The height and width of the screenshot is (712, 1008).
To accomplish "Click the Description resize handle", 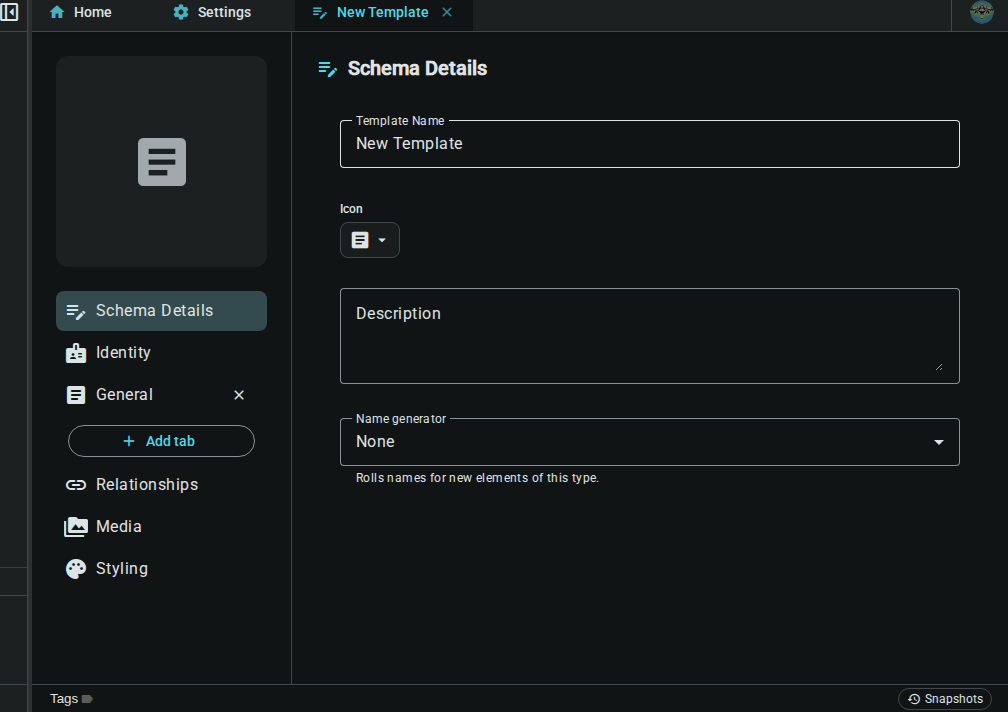I will point(939,367).
